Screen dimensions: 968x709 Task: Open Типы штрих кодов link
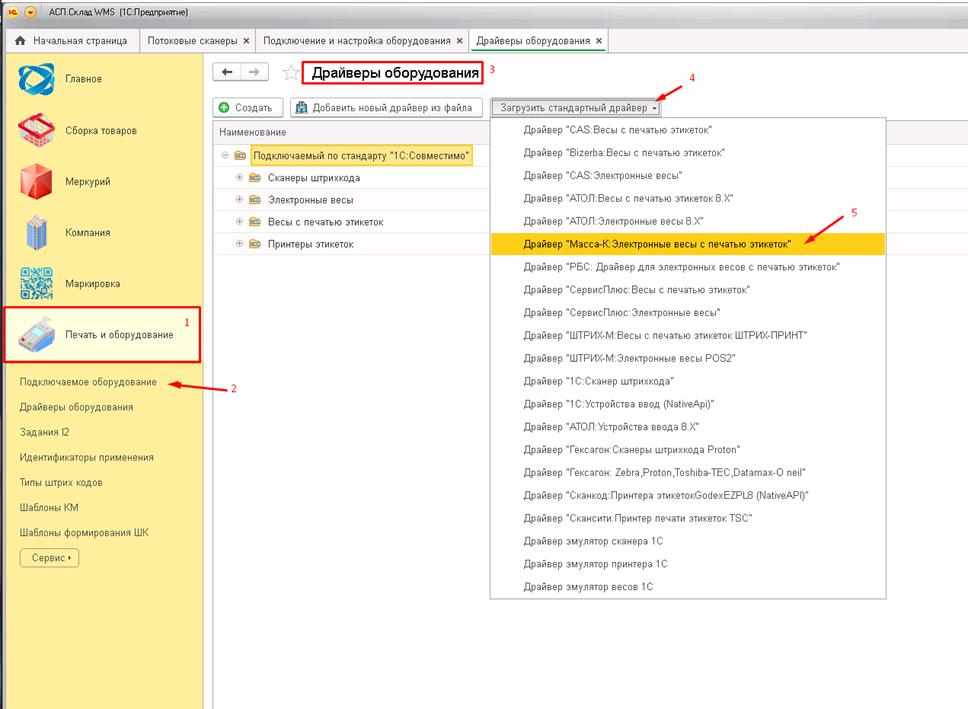(61, 483)
